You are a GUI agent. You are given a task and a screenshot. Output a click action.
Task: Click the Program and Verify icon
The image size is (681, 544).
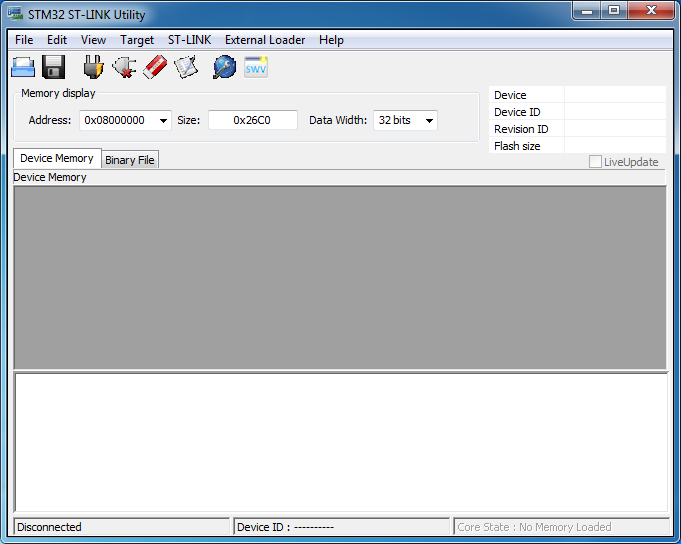pos(186,67)
